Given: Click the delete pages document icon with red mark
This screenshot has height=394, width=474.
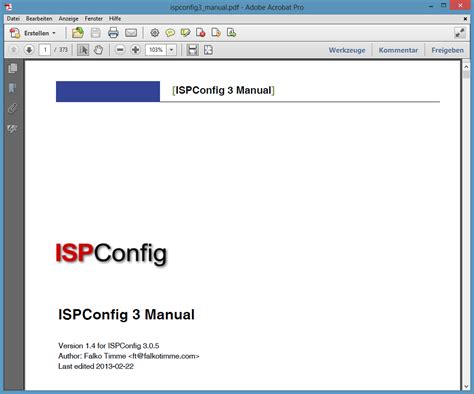Looking at the screenshot, I should tap(201, 33).
